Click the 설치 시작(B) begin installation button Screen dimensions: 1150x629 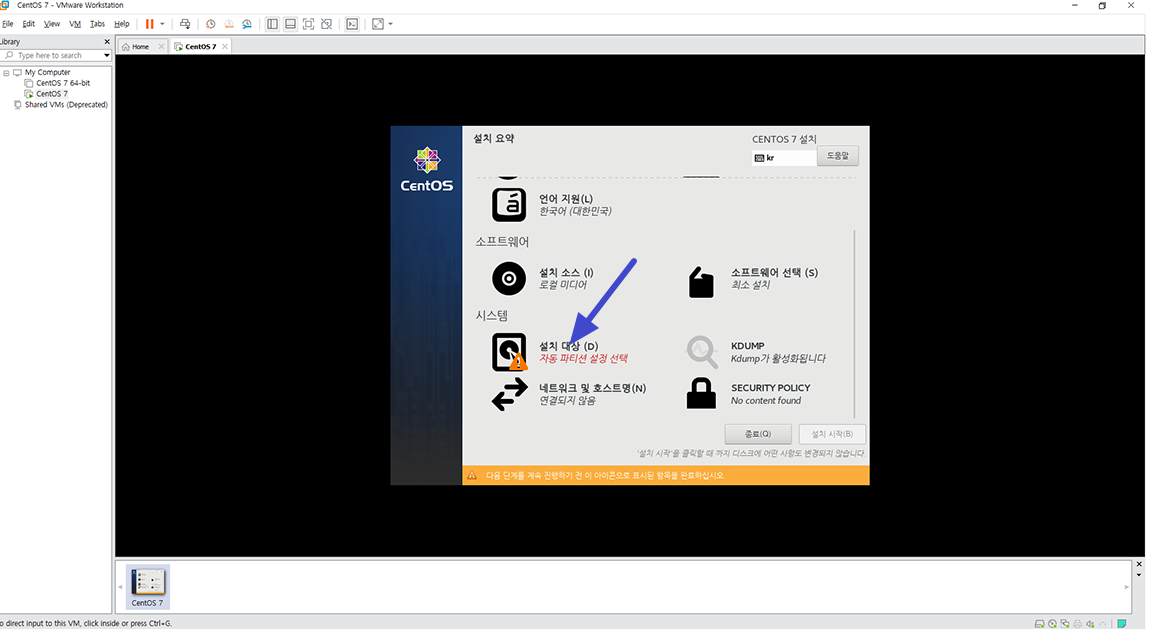pos(832,434)
